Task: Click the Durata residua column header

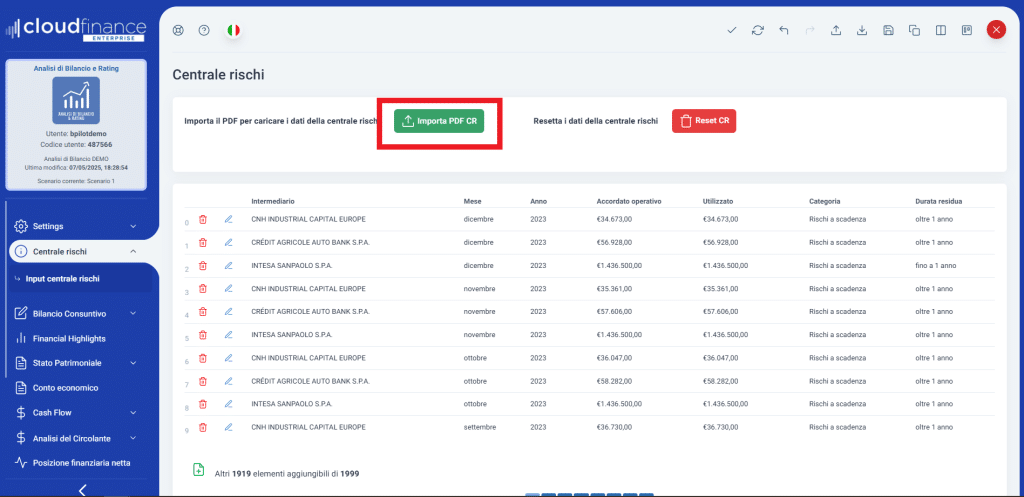Action: pos(938,201)
